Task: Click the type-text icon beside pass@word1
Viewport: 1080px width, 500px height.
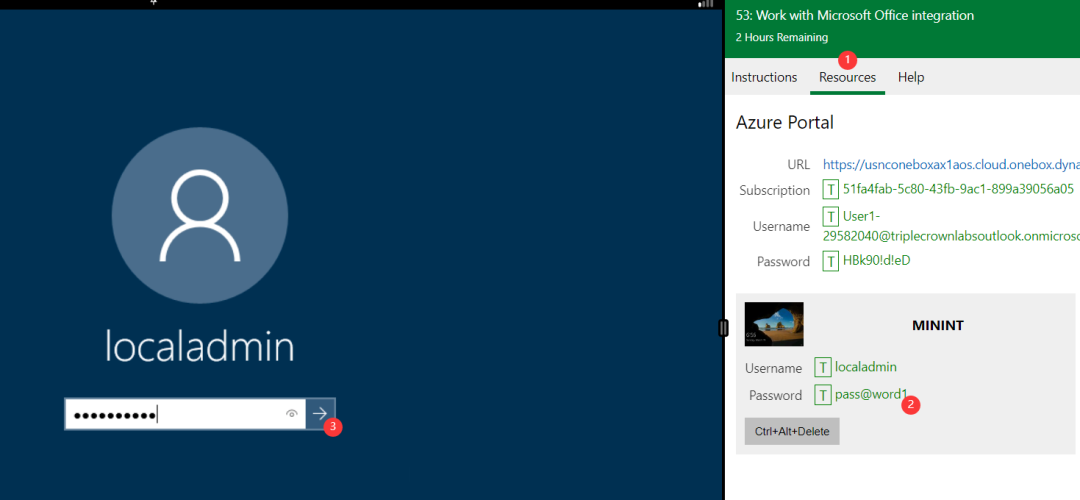Action: click(x=822, y=395)
